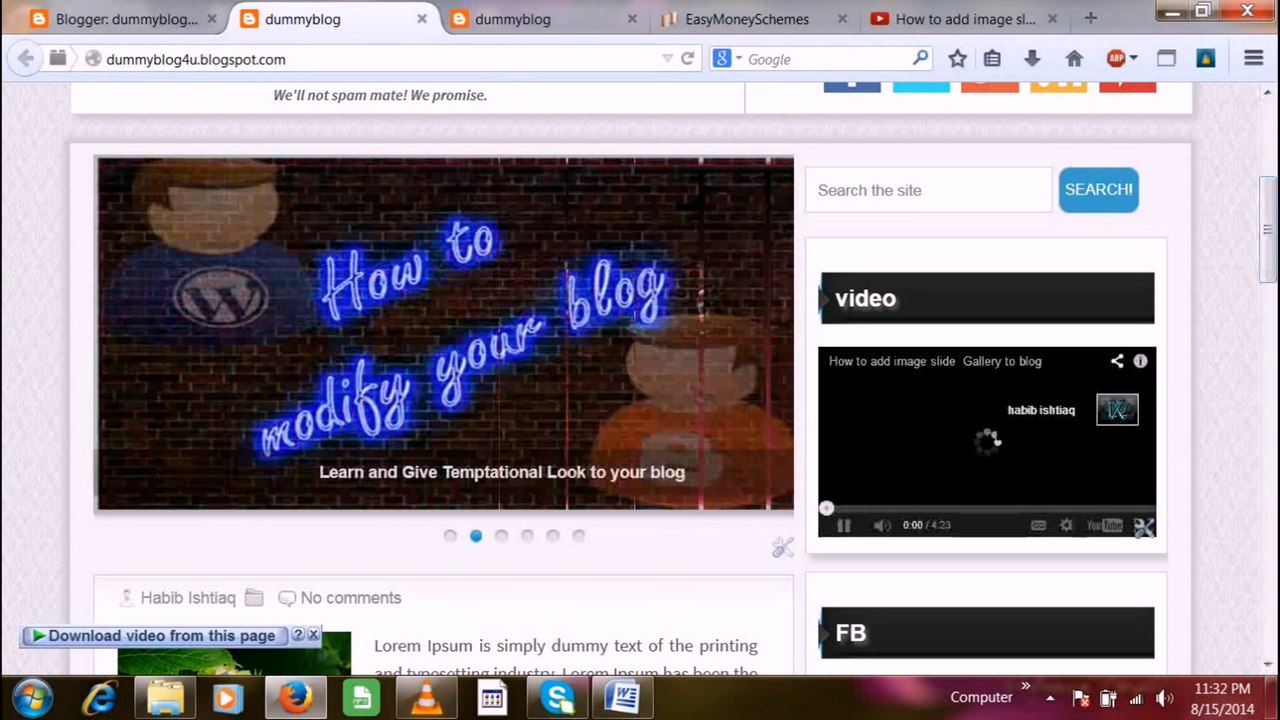Select the second slider pagination dot
1280x720 pixels.
click(x=476, y=536)
